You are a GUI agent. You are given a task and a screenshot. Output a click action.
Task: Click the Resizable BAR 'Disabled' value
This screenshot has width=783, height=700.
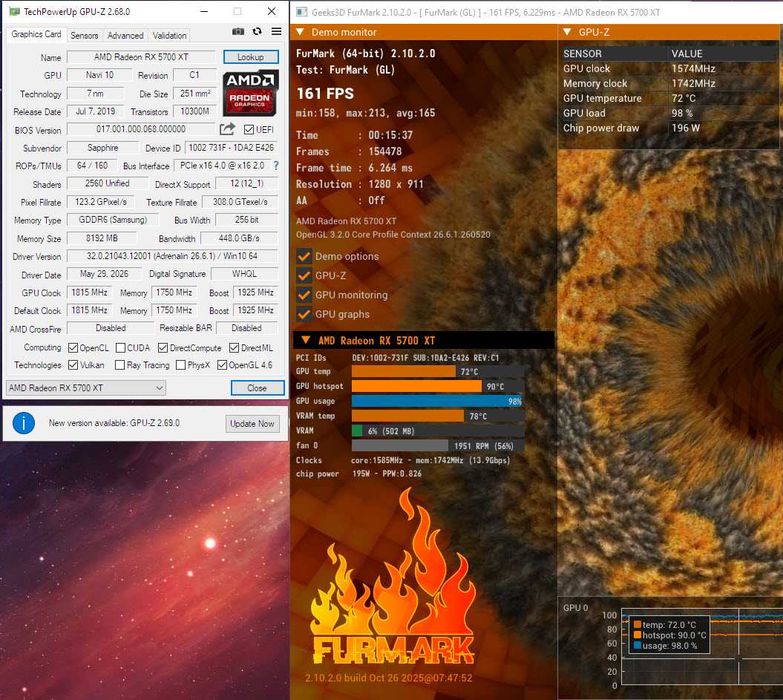tap(247, 328)
